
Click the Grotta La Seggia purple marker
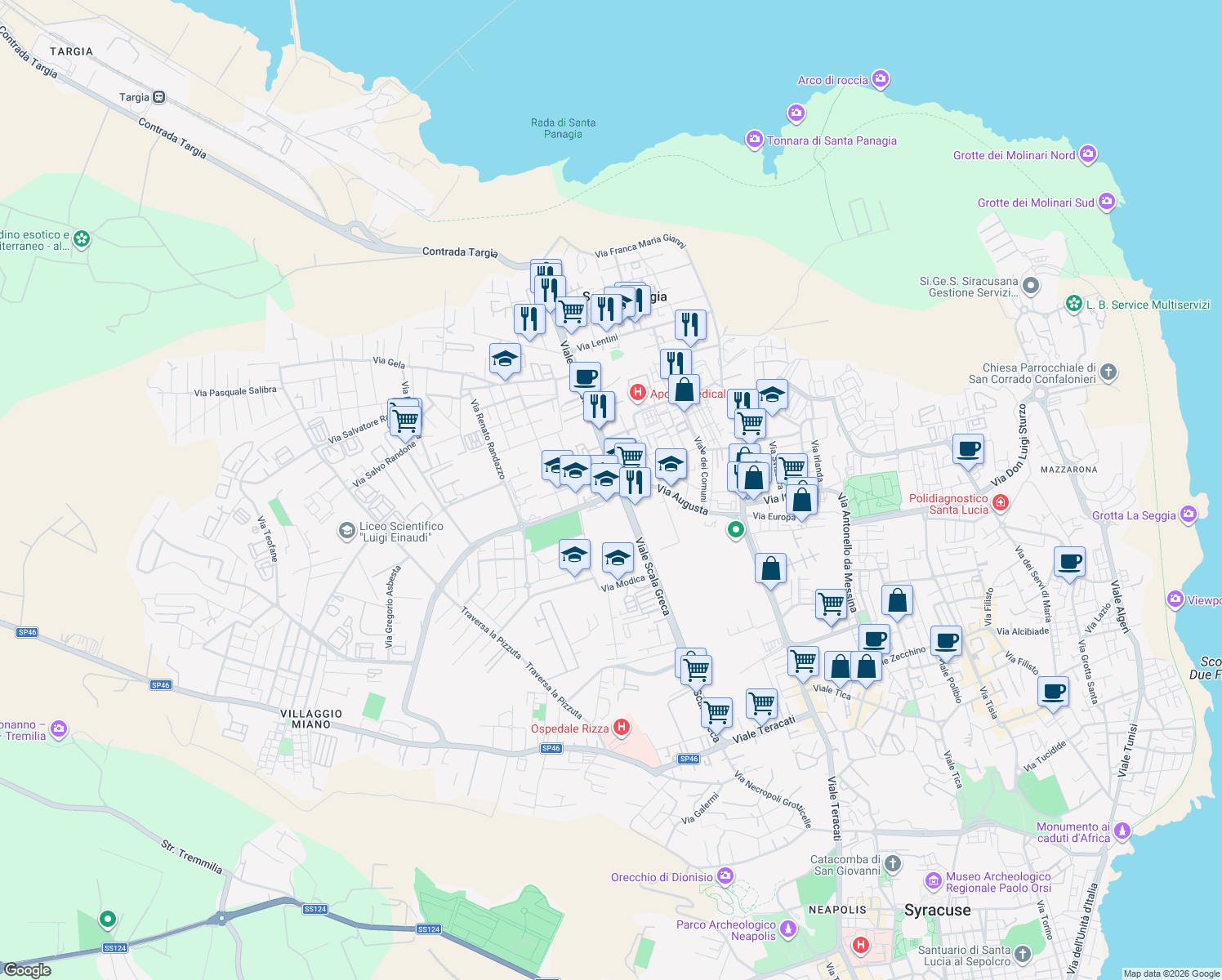click(1189, 514)
